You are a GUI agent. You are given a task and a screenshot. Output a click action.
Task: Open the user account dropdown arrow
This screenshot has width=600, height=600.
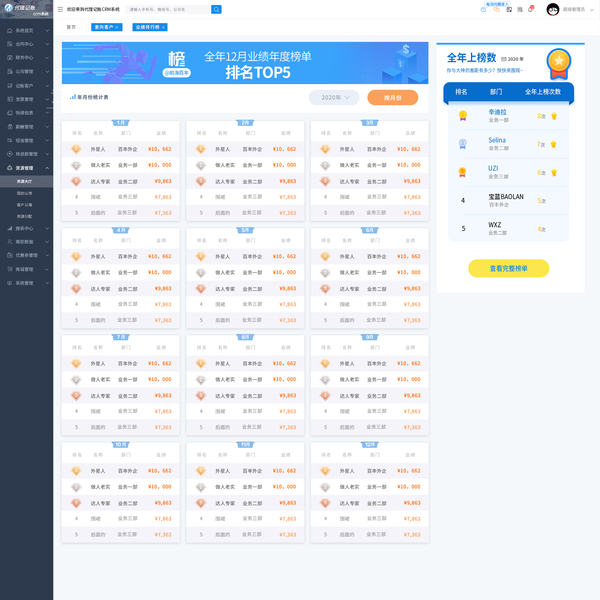[x=592, y=10]
